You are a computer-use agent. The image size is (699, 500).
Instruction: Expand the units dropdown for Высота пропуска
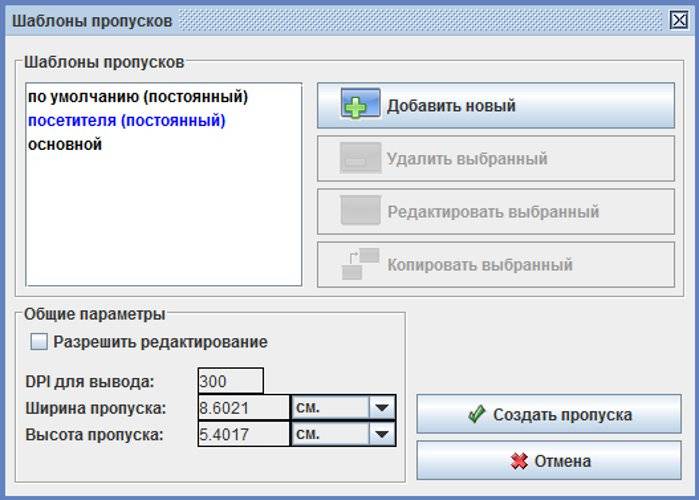click(381, 435)
